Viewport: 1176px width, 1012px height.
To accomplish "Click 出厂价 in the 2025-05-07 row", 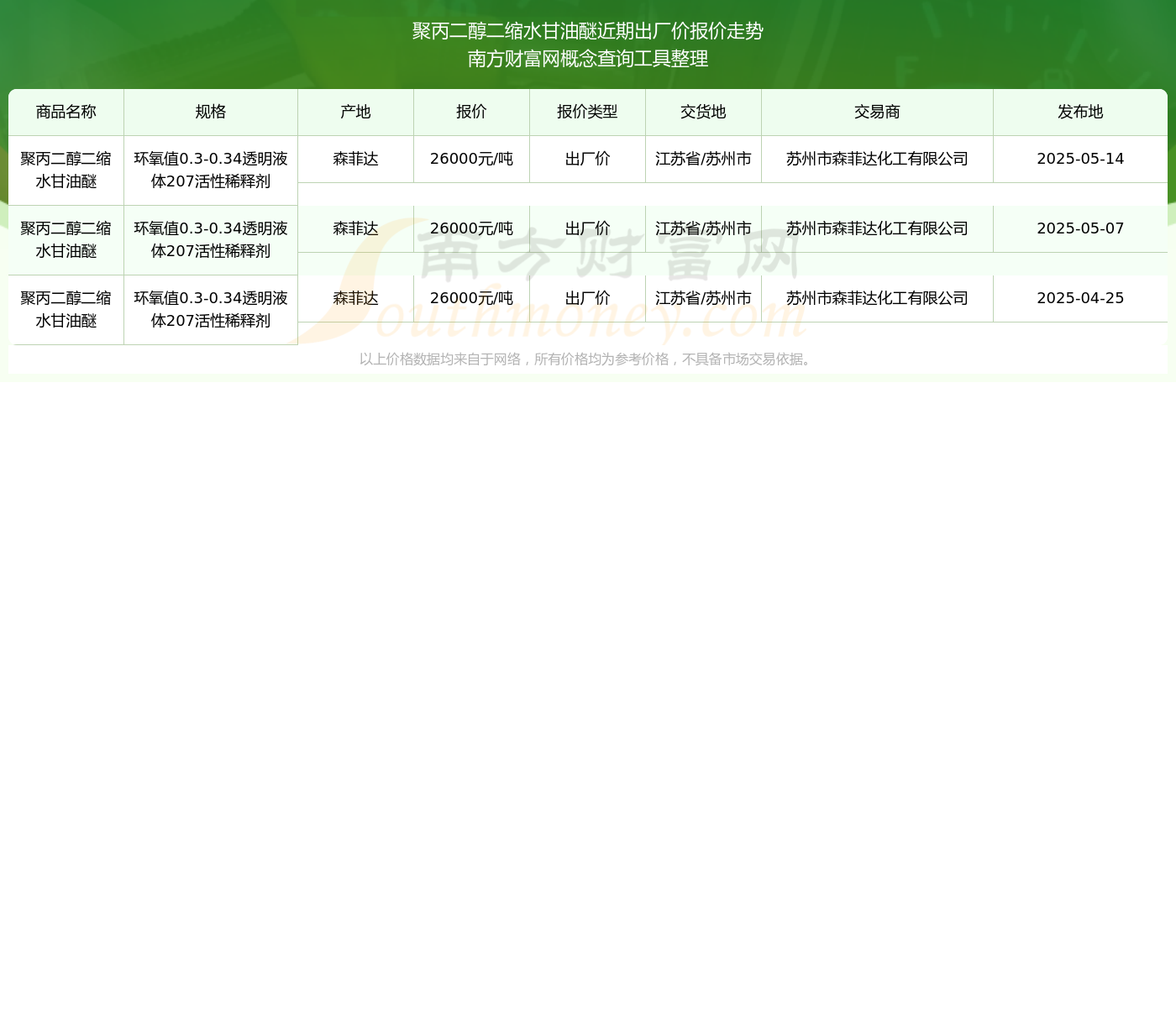I will coord(588,229).
